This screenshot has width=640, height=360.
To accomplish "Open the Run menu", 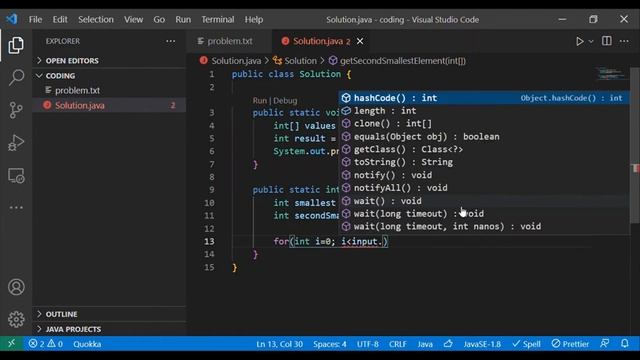I will 183,19.
